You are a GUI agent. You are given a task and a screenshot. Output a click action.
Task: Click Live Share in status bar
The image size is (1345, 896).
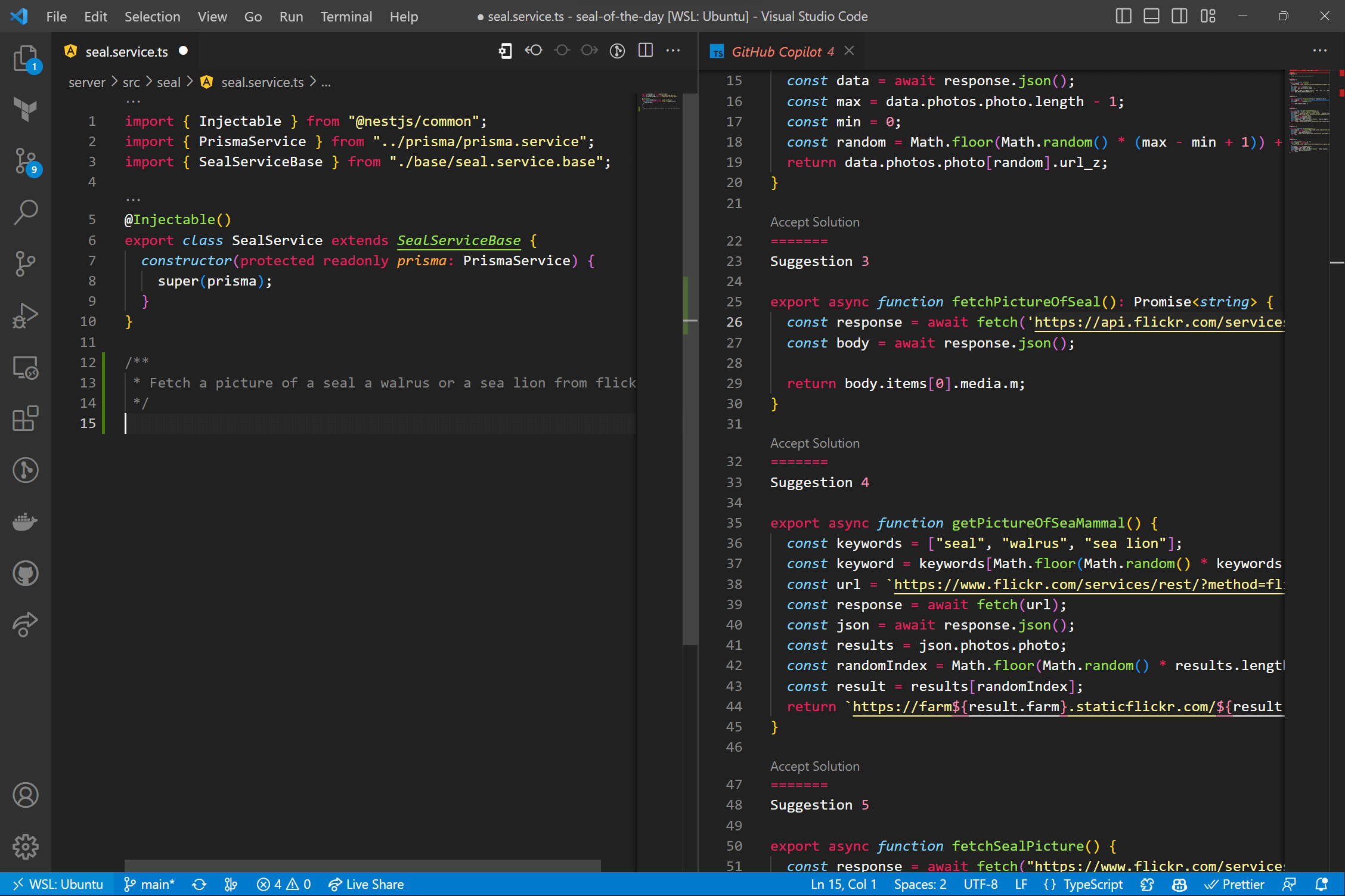[x=366, y=885]
